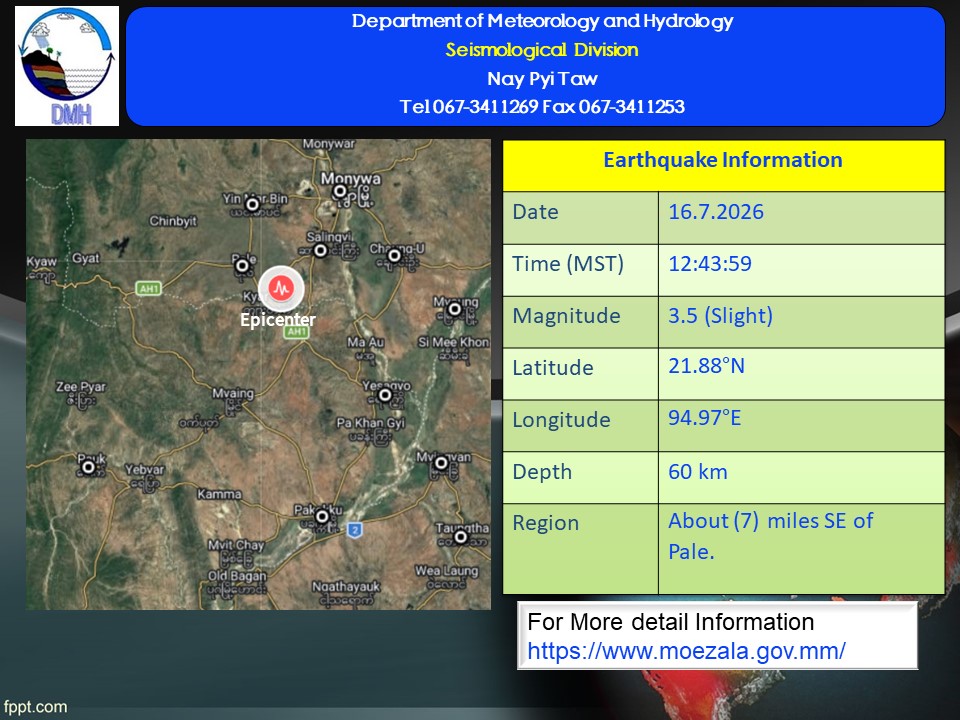Click the Longitude row label
The height and width of the screenshot is (720, 960).
click(x=561, y=420)
